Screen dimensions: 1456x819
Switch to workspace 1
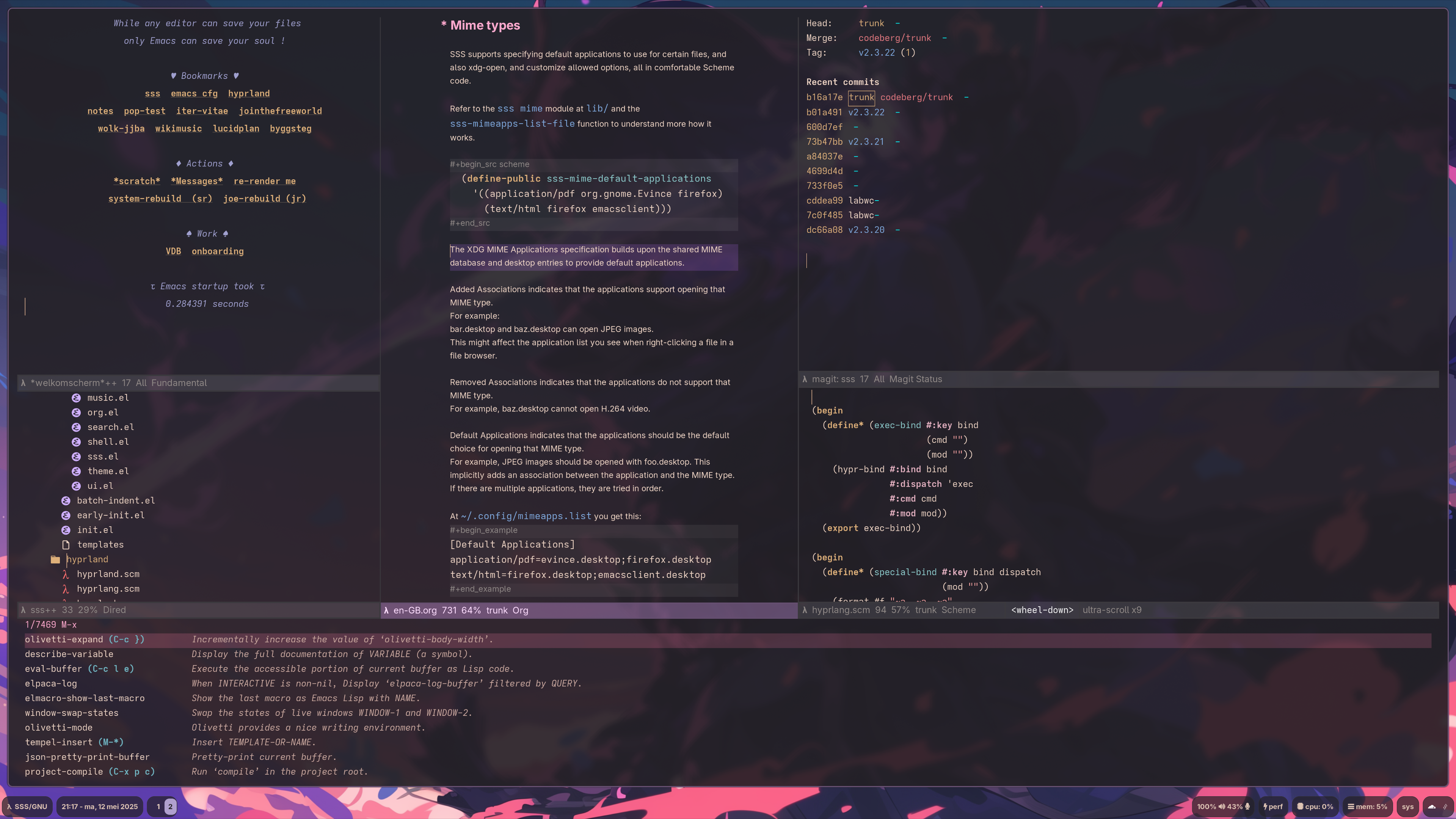(x=158, y=806)
